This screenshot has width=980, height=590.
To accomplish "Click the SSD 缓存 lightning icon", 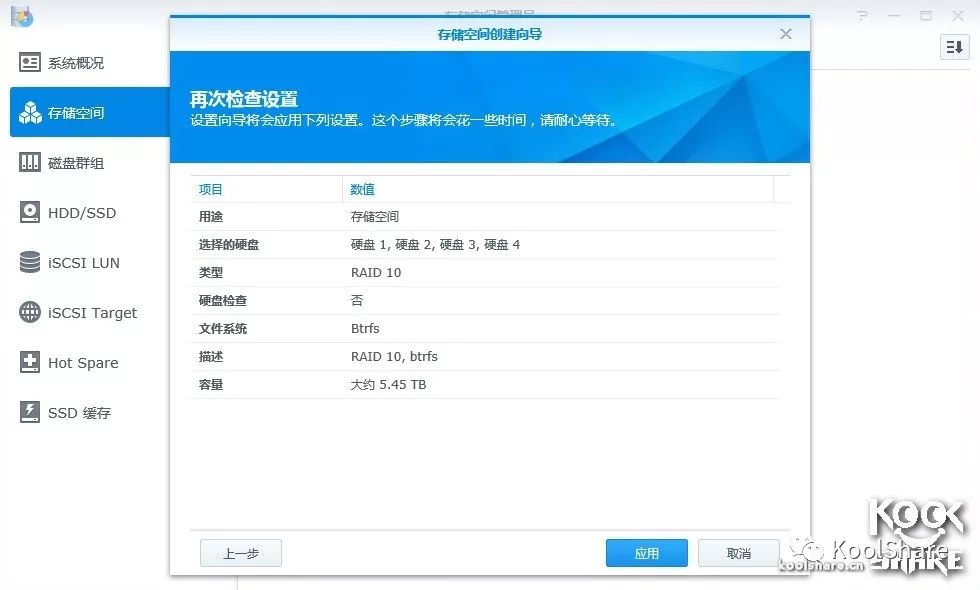I will coord(29,412).
